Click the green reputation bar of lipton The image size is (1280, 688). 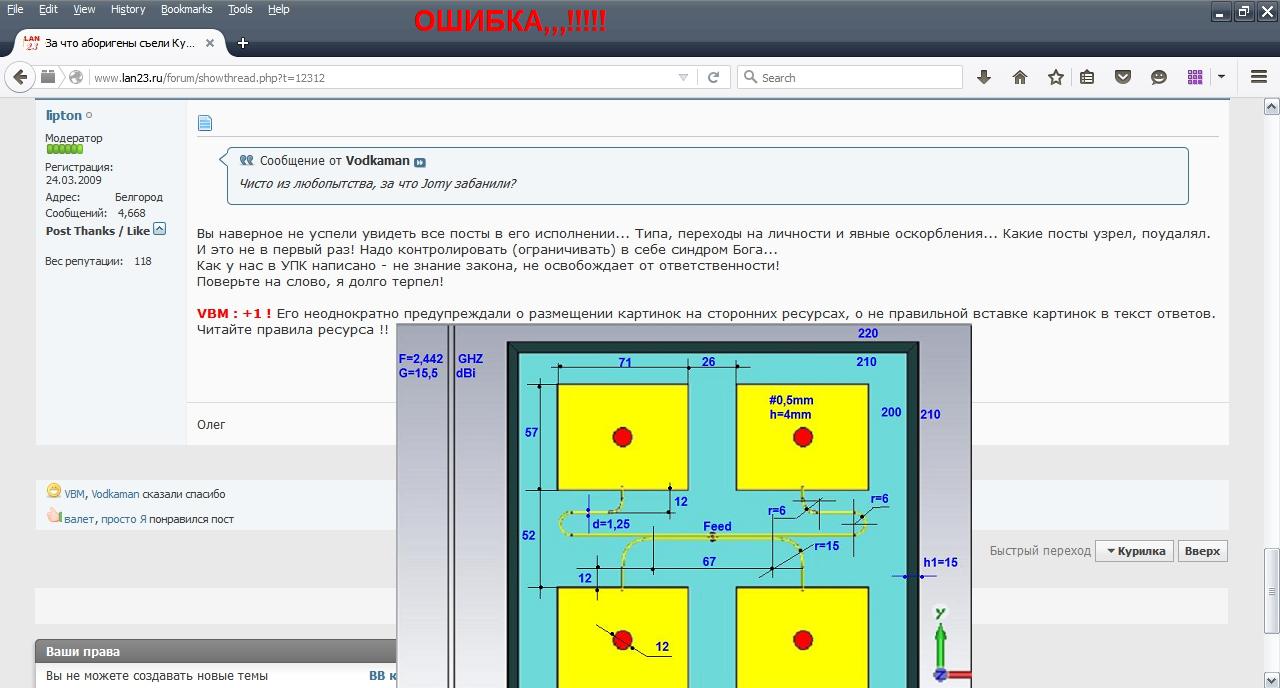[x=64, y=149]
